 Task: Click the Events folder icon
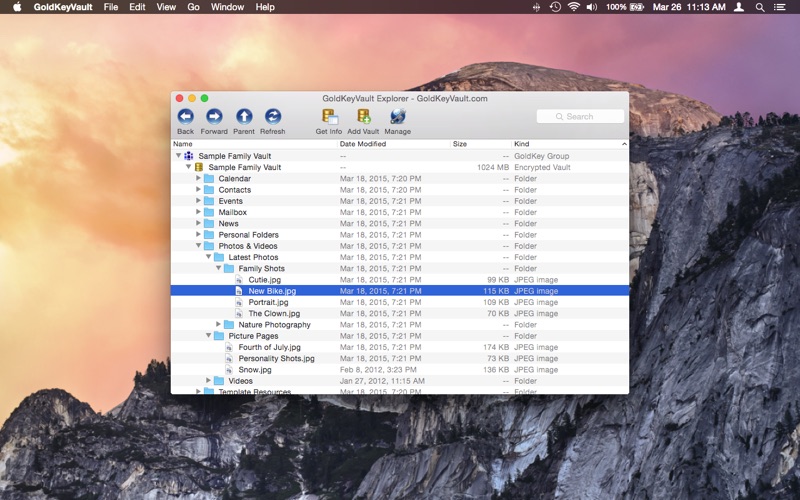tap(209, 201)
